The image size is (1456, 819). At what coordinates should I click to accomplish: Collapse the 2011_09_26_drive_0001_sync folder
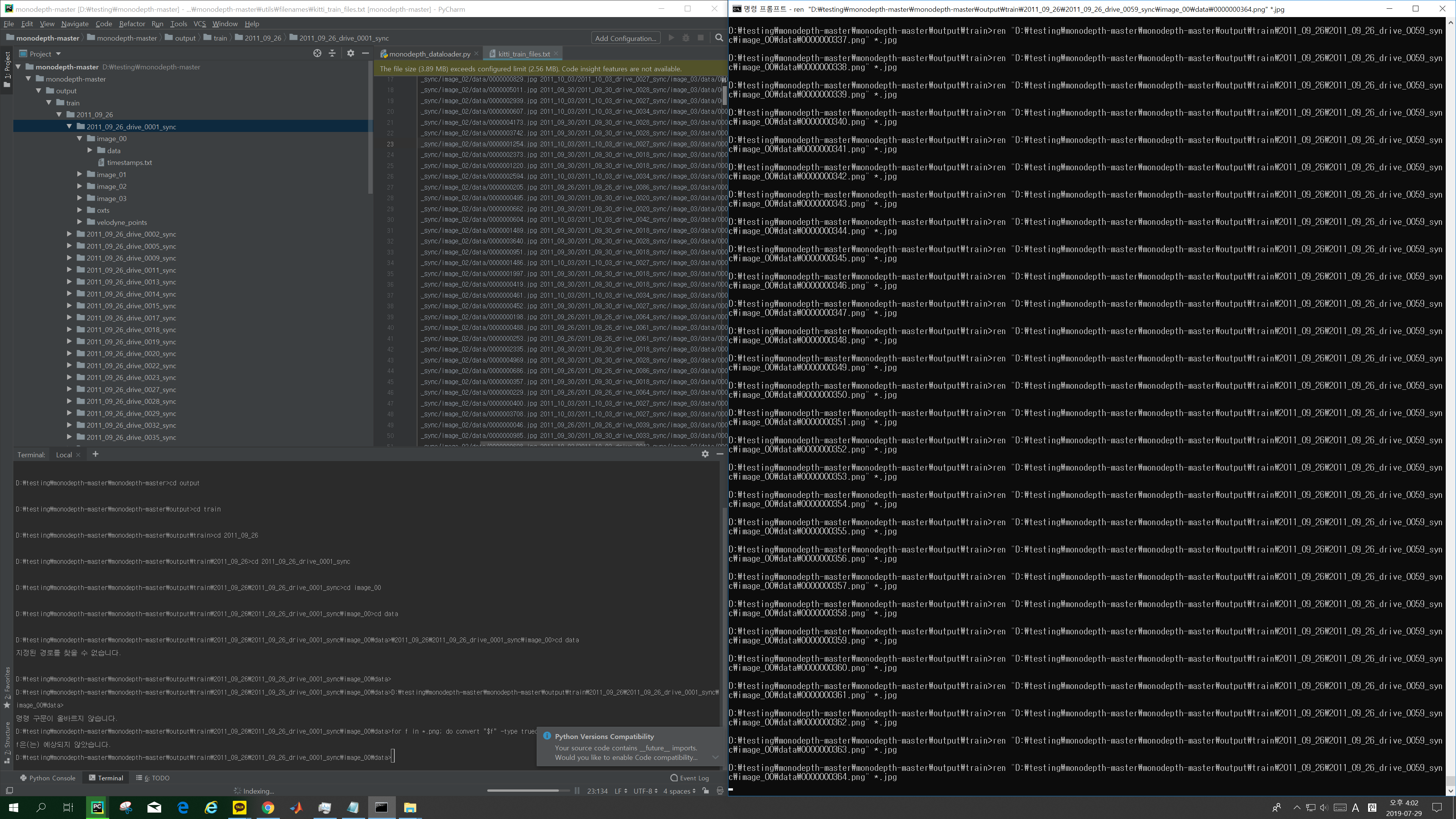click(x=69, y=127)
